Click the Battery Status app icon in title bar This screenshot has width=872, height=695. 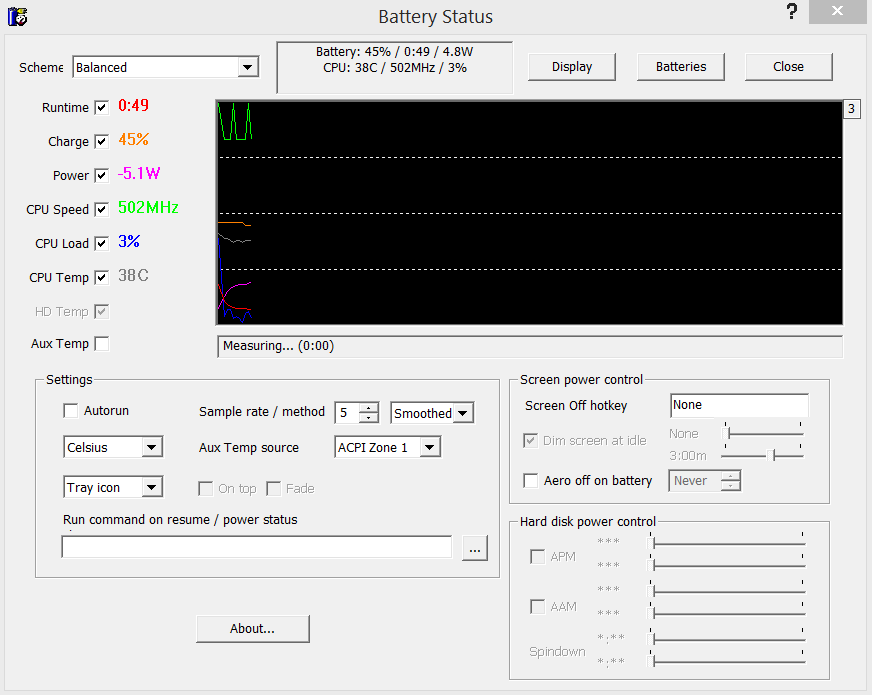(17, 16)
